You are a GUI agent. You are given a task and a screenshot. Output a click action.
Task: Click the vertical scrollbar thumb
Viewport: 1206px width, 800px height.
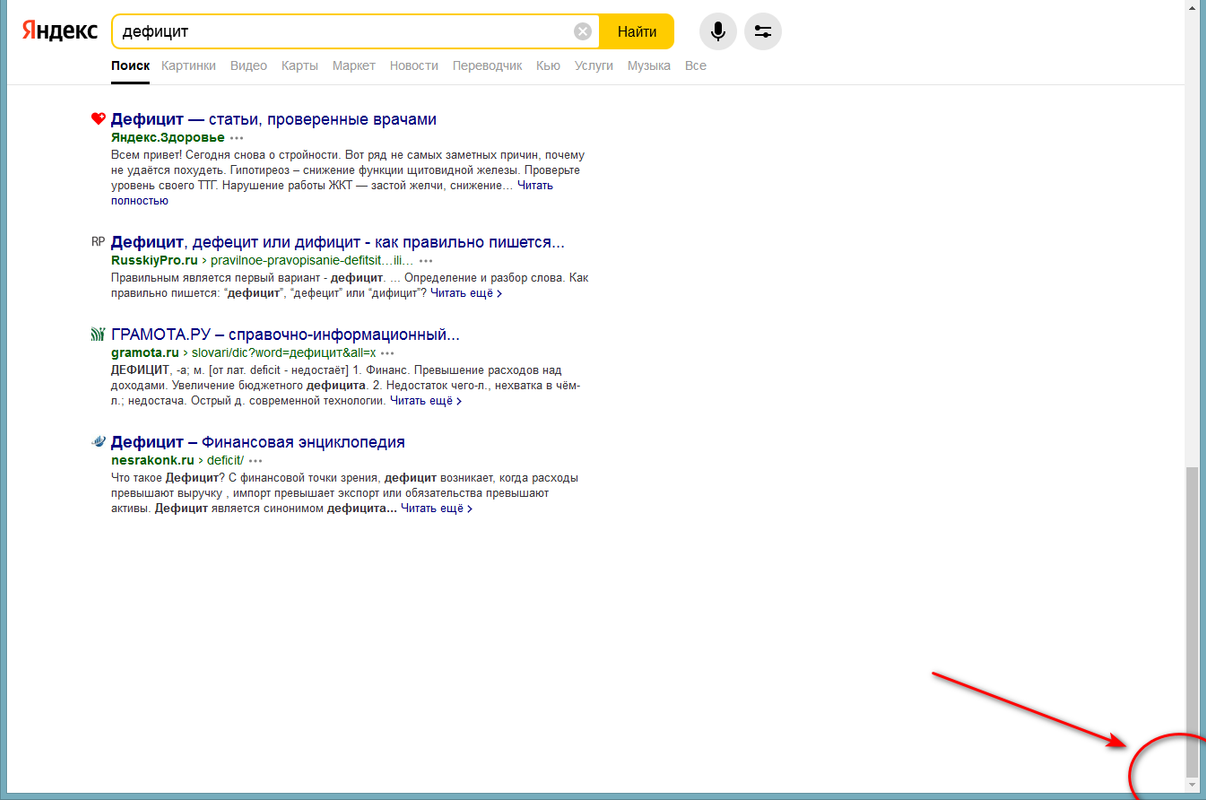pos(1191,621)
